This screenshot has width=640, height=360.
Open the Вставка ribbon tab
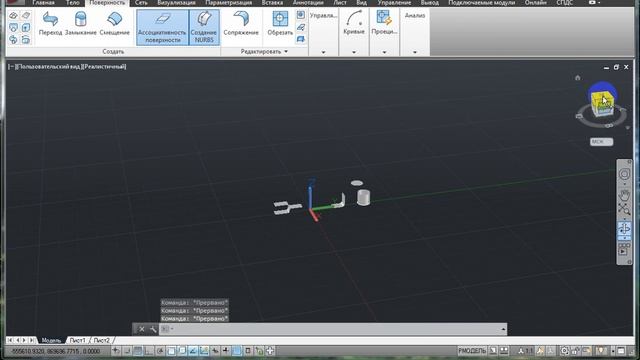click(272, 2)
